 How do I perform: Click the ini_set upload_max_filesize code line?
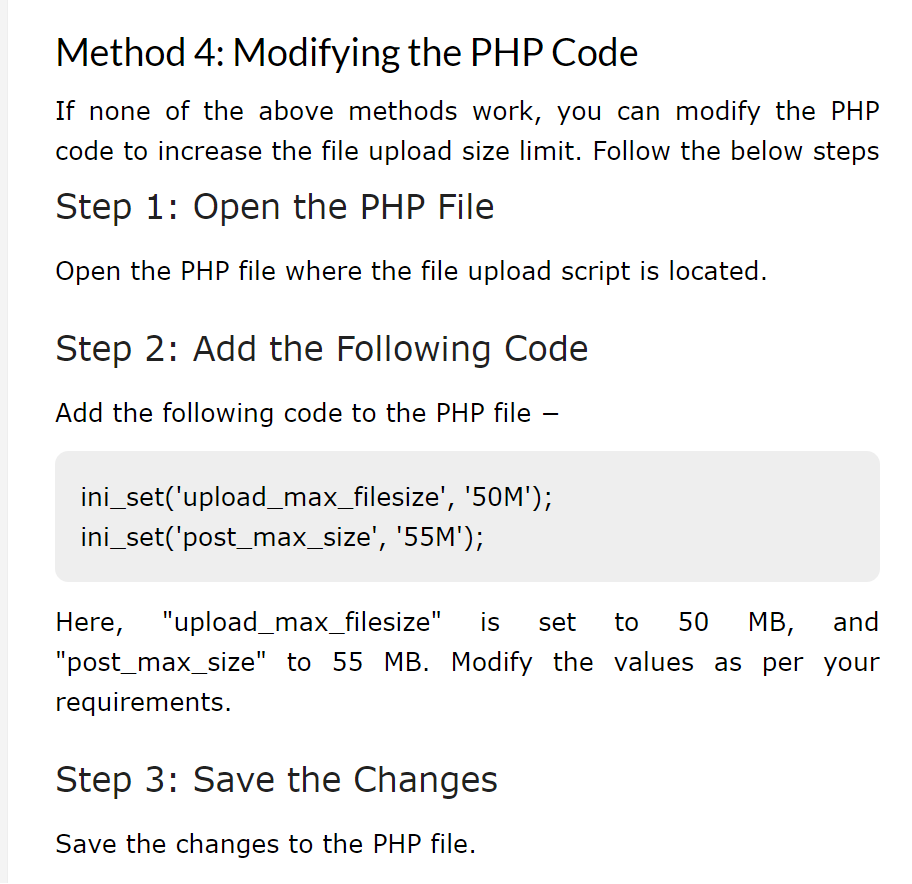tap(315, 497)
